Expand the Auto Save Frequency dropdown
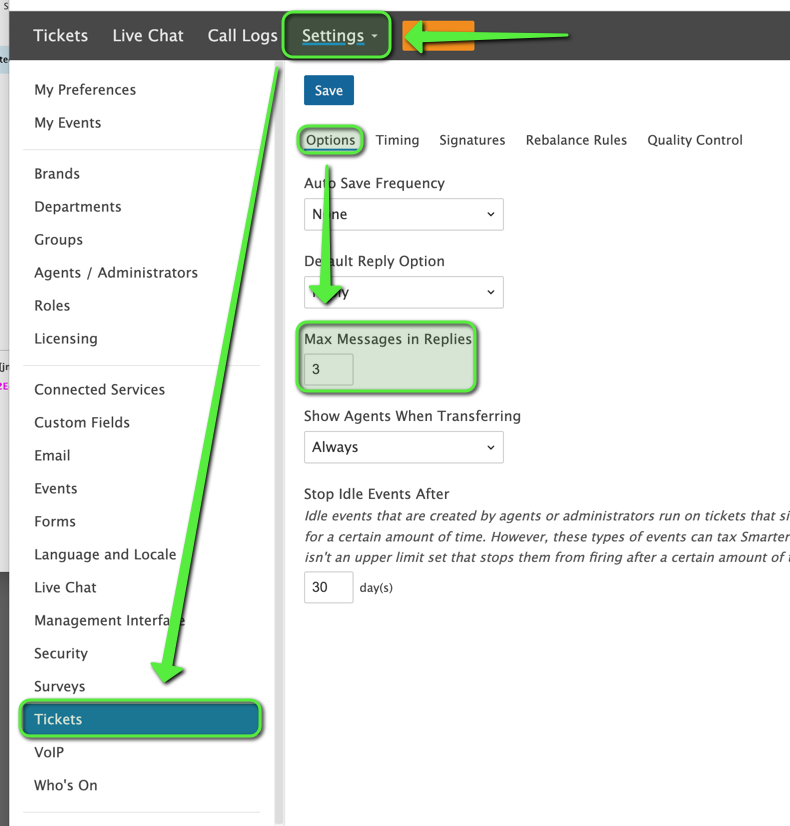790x826 pixels. tap(403, 214)
